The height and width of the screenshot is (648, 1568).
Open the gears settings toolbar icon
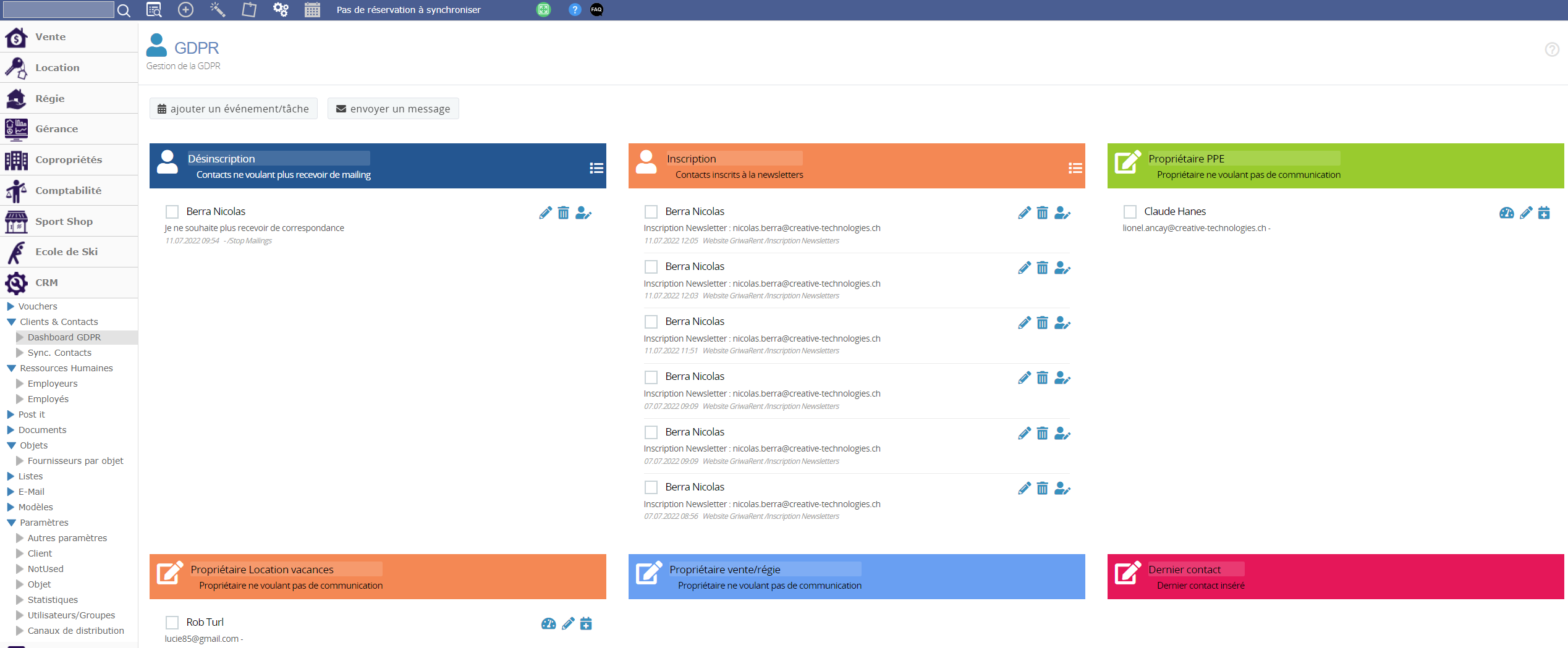coord(281,10)
